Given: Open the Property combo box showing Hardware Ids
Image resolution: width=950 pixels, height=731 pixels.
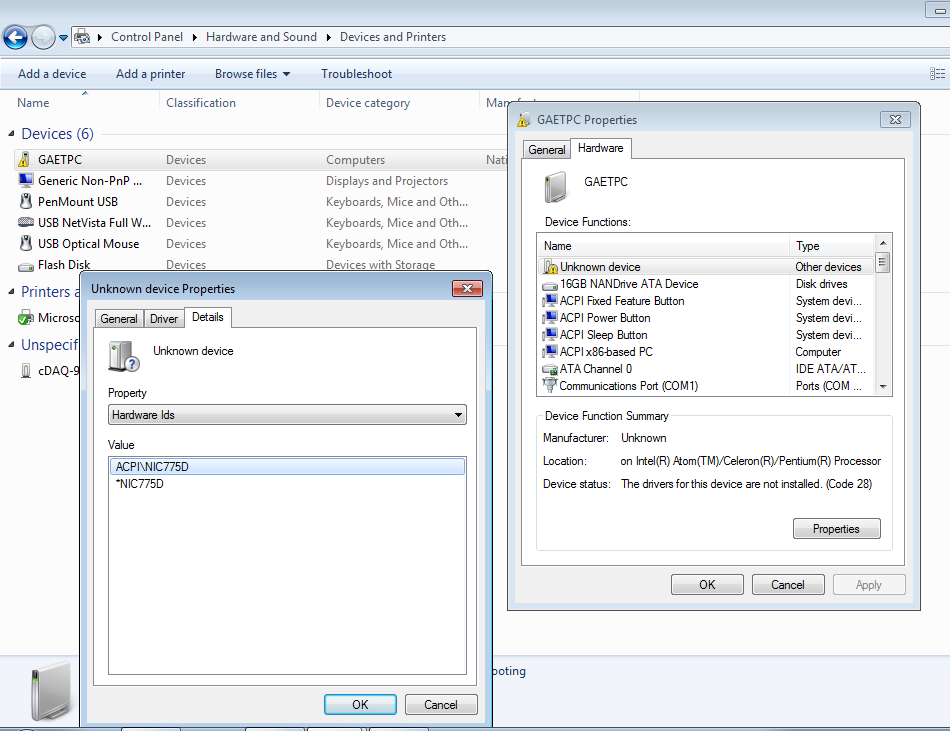Looking at the screenshot, I should [287, 415].
